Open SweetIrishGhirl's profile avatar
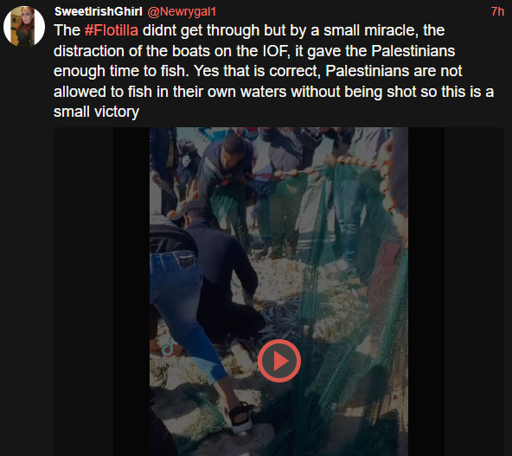The height and width of the screenshot is (456, 512). [24, 26]
